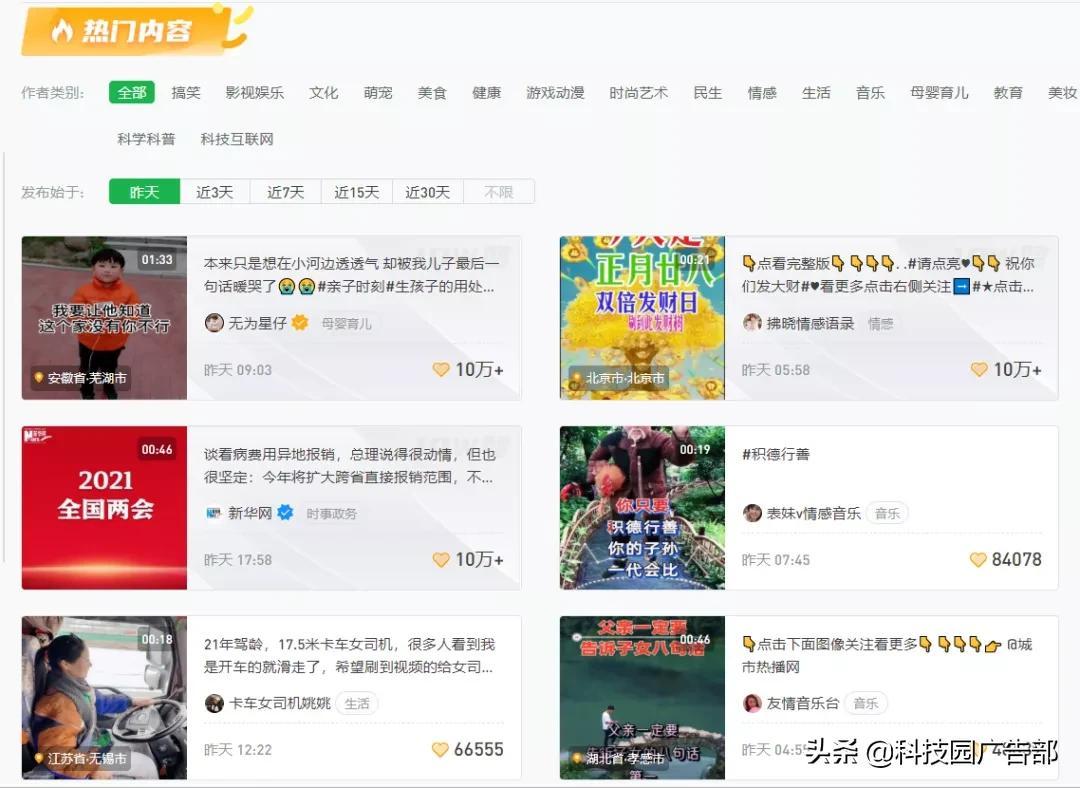Screen dimensions: 1080x788
Task: Open author name 新华网
Action: (x=250, y=513)
